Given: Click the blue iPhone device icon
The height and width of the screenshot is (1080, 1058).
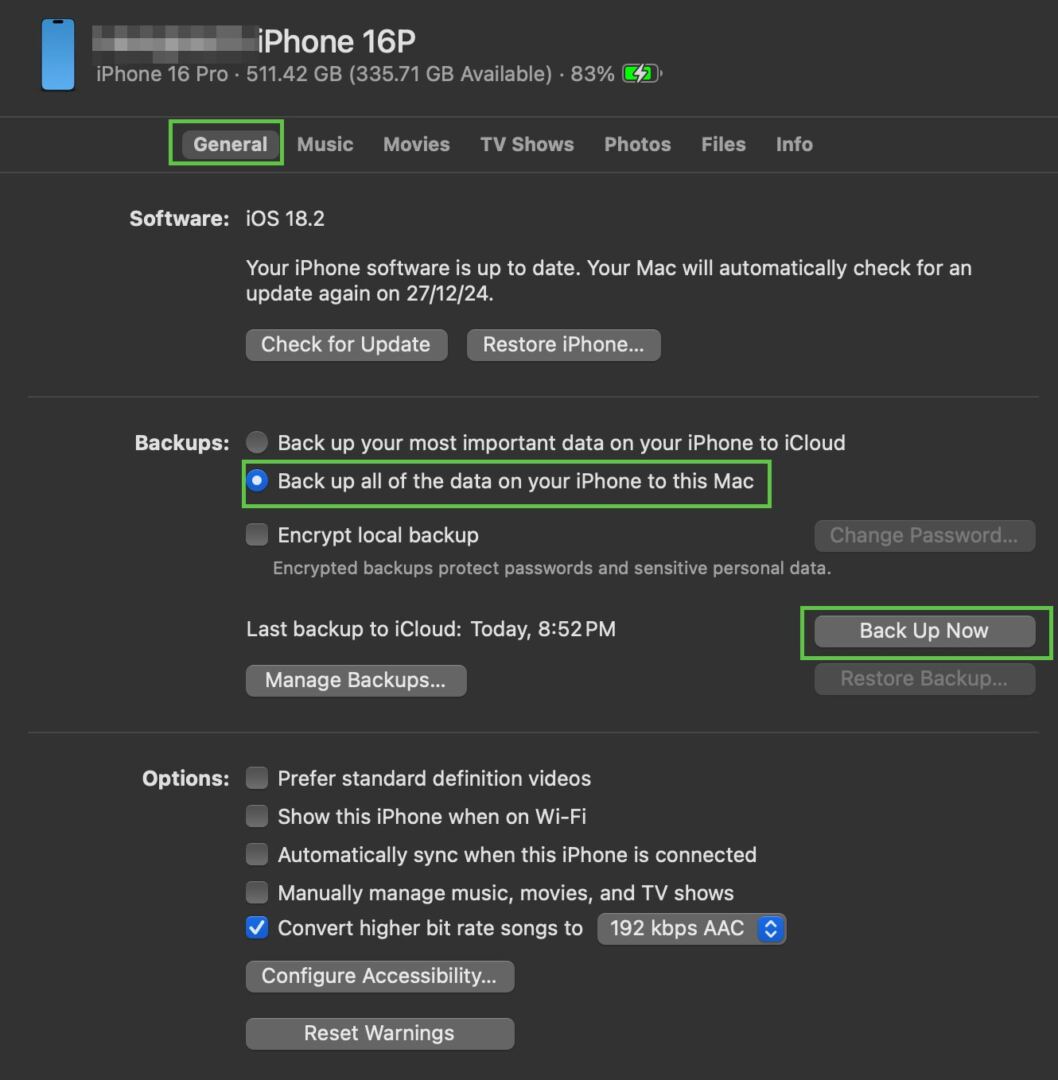Looking at the screenshot, I should (x=58, y=55).
